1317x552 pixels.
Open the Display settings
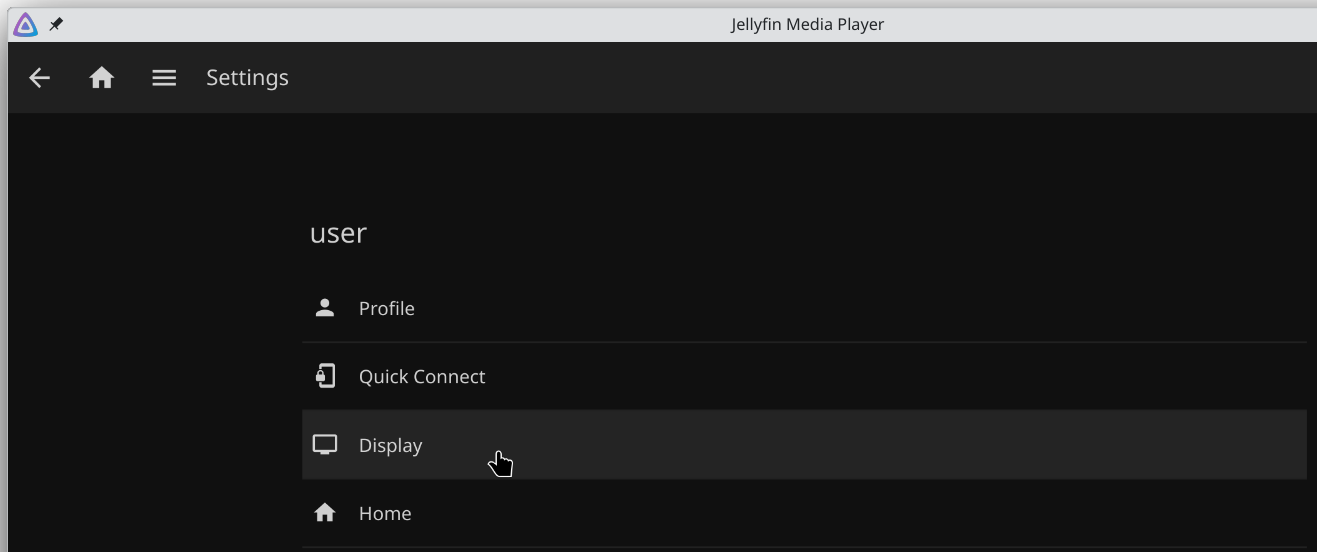(x=804, y=444)
